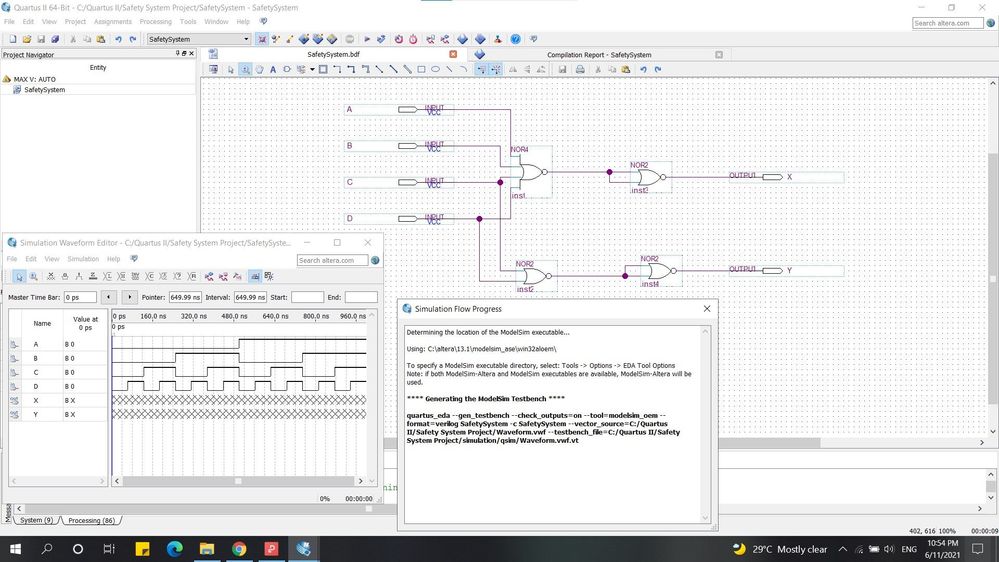Click the Start Compilation play icon
The height and width of the screenshot is (562, 999).
(367, 39)
